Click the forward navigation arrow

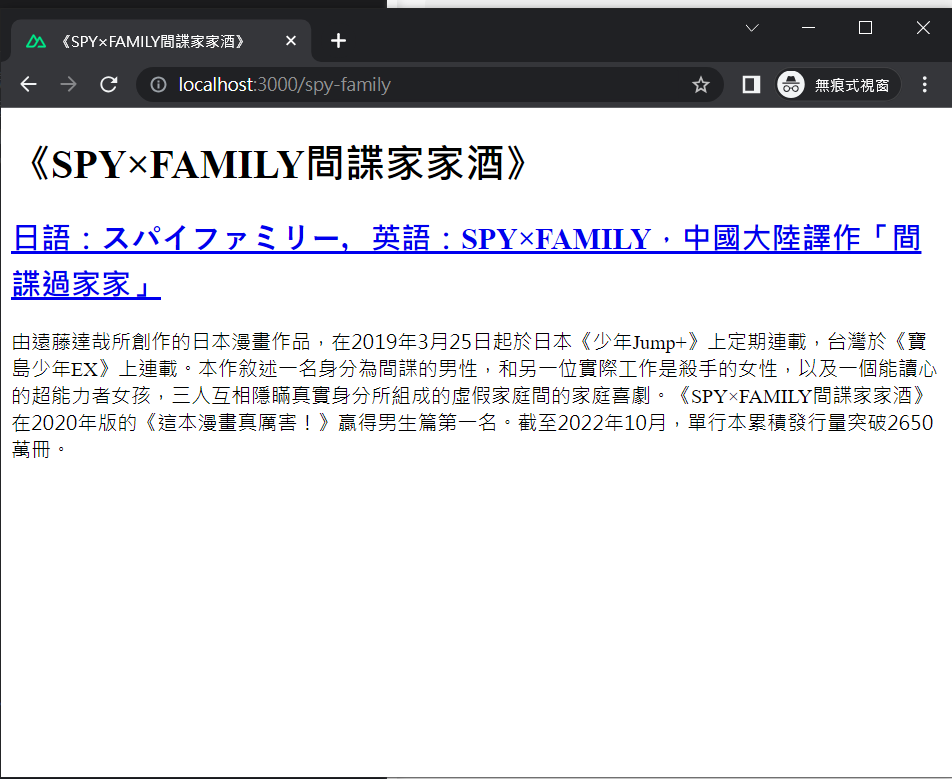(69, 84)
